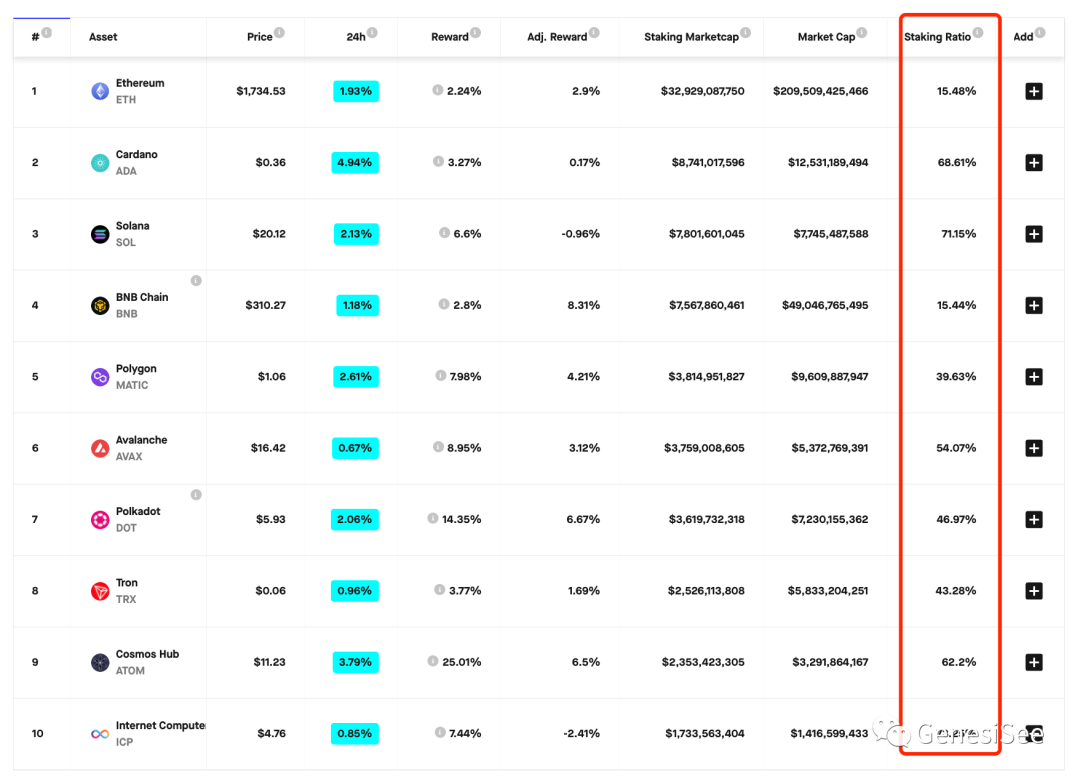The width and height of the screenshot is (1080, 779).
Task: Open info icon beside Market Cap header
Action: point(862,32)
